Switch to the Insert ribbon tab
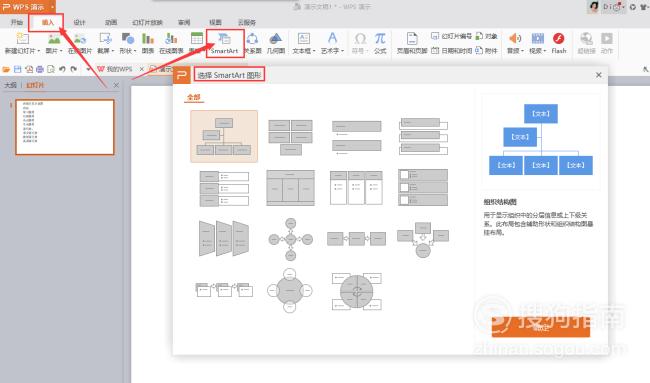 point(48,22)
